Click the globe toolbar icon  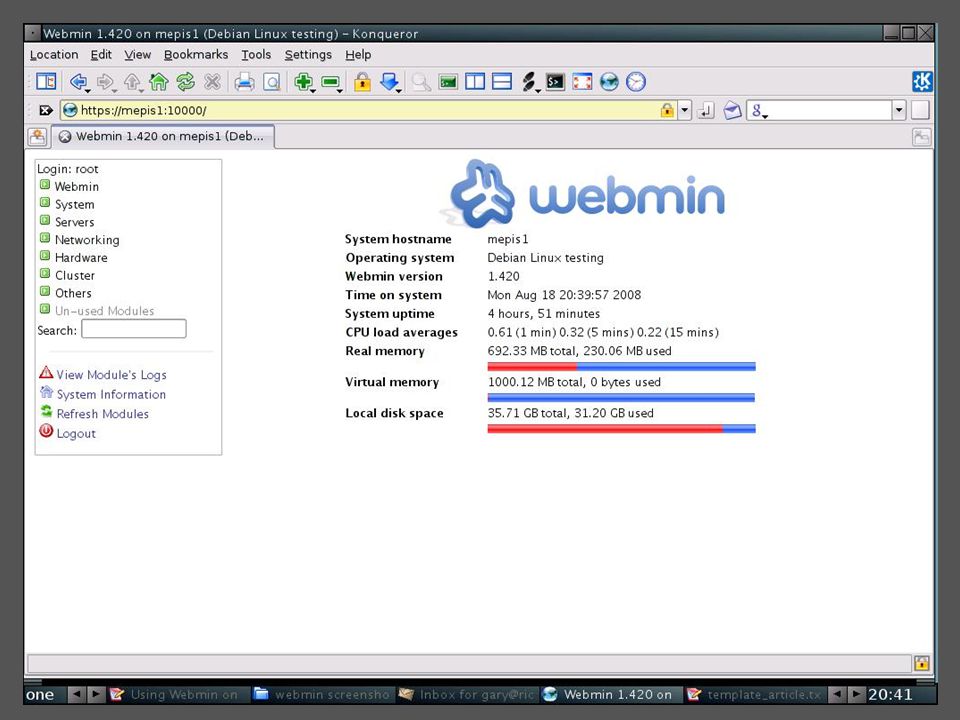pyautogui.click(x=609, y=81)
